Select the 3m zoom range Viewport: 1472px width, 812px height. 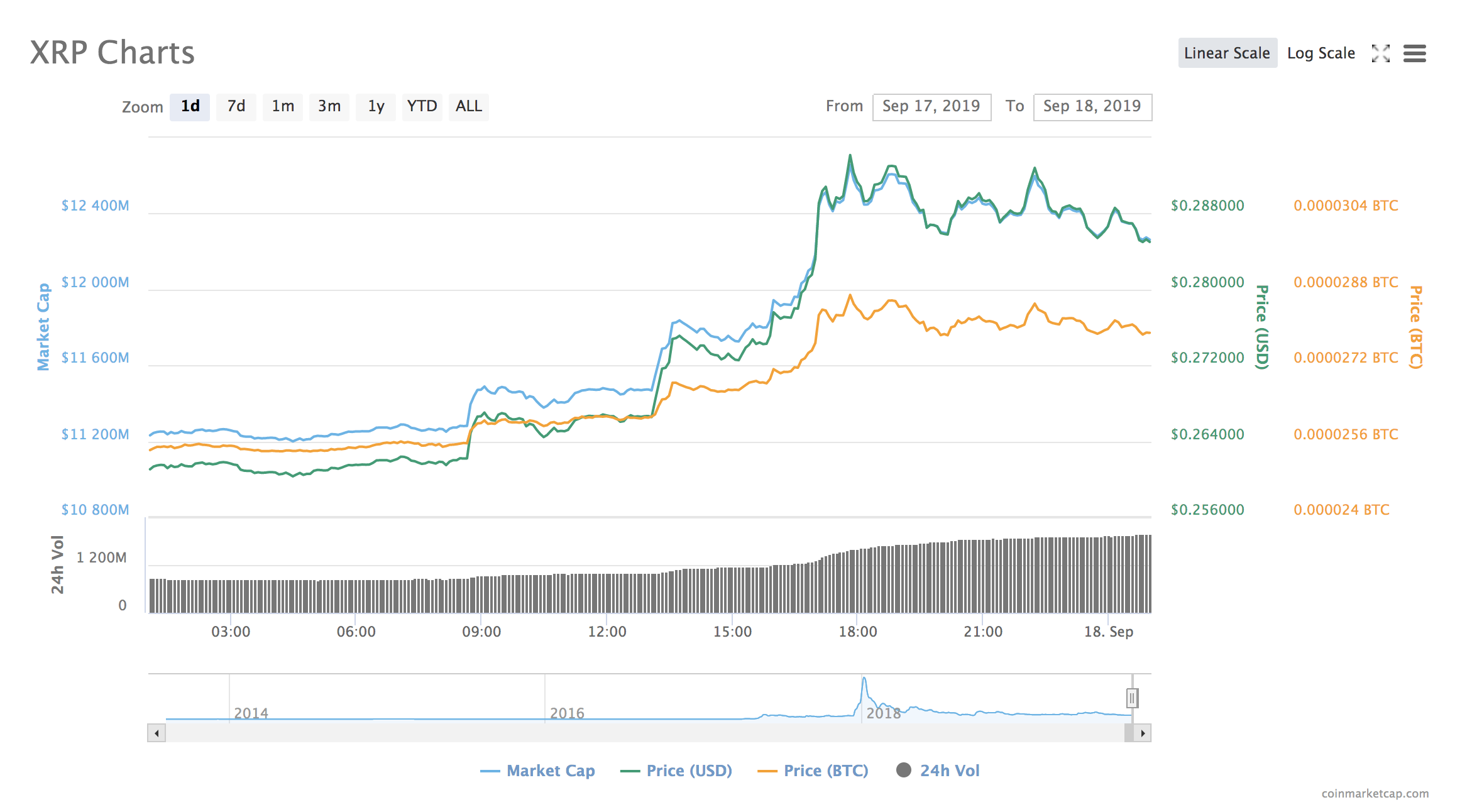click(x=329, y=106)
